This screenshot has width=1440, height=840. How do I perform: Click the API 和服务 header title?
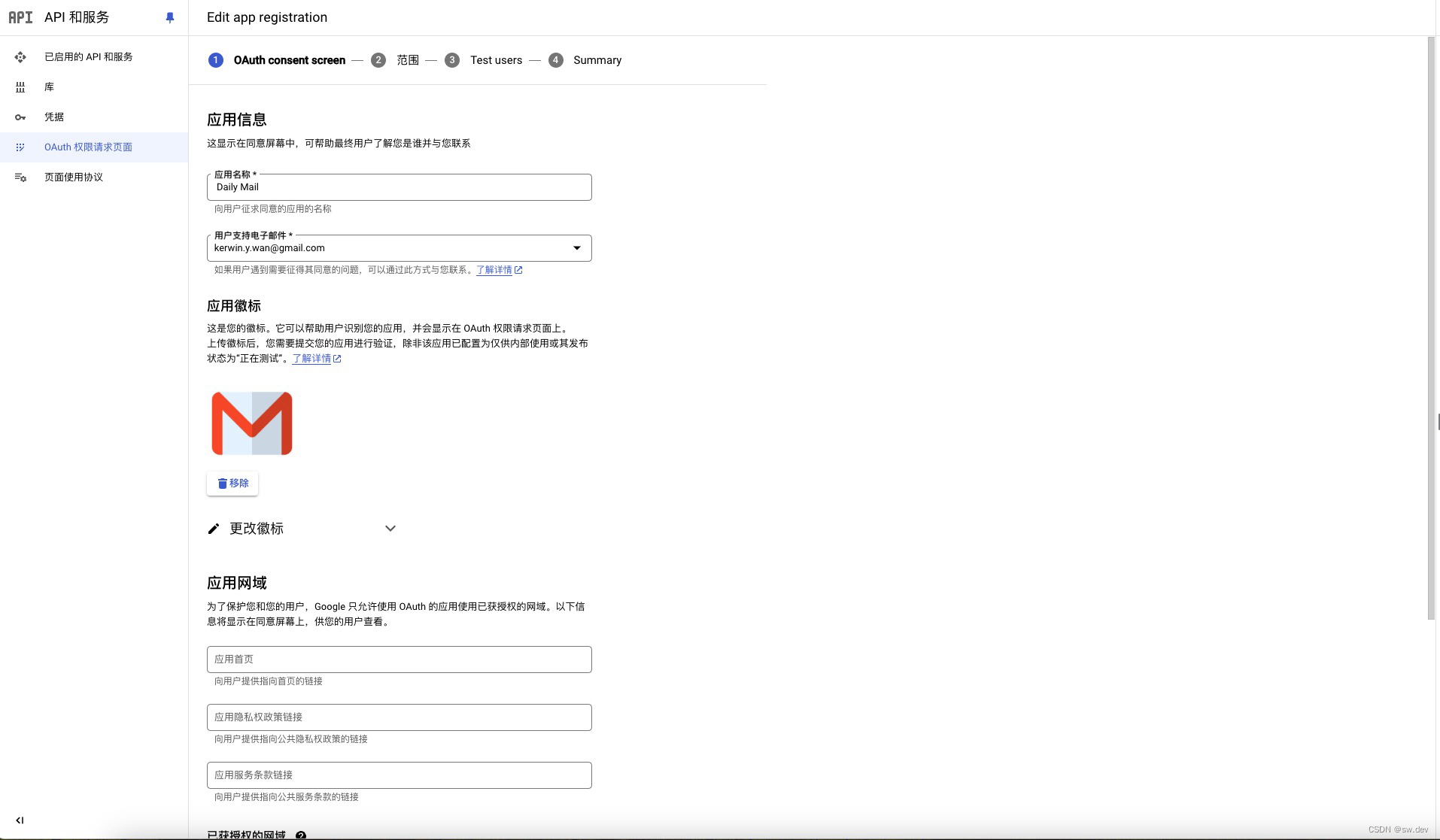tap(77, 17)
